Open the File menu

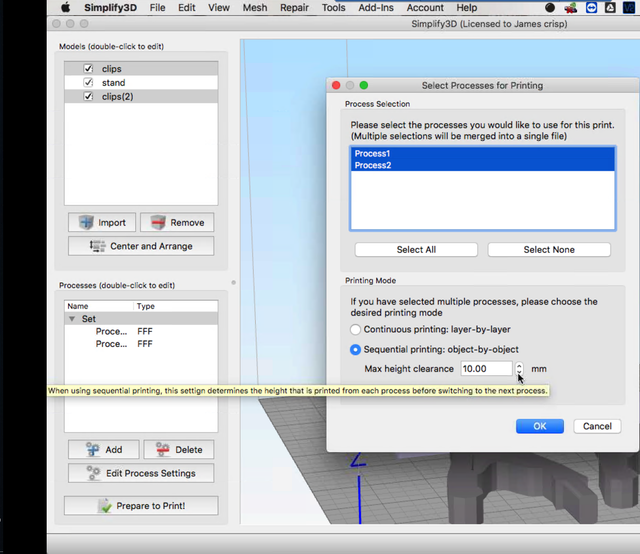pyautogui.click(x=157, y=8)
